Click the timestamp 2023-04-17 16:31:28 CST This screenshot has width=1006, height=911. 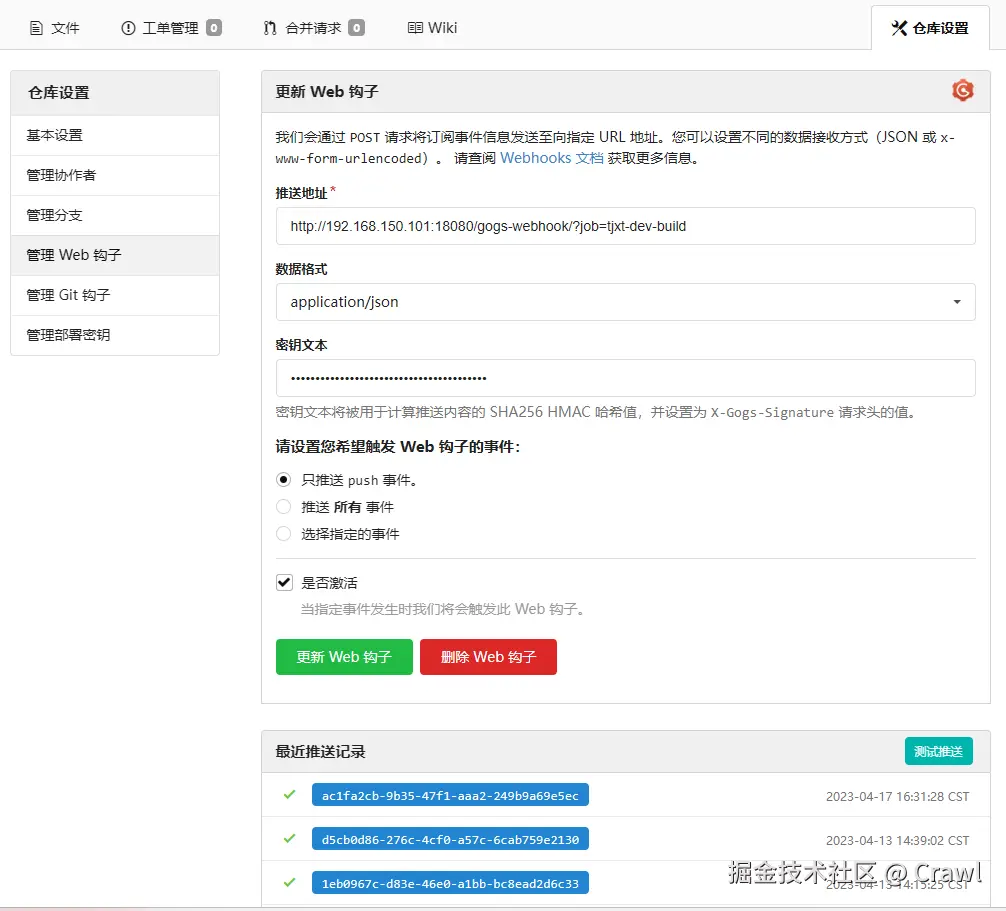click(x=898, y=797)
